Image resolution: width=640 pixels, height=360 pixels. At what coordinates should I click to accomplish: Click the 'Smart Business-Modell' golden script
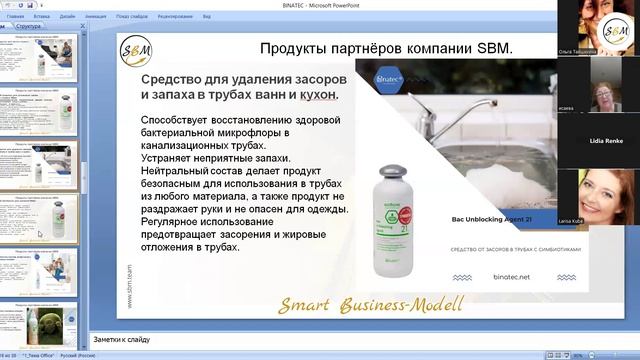pos(371,305)
